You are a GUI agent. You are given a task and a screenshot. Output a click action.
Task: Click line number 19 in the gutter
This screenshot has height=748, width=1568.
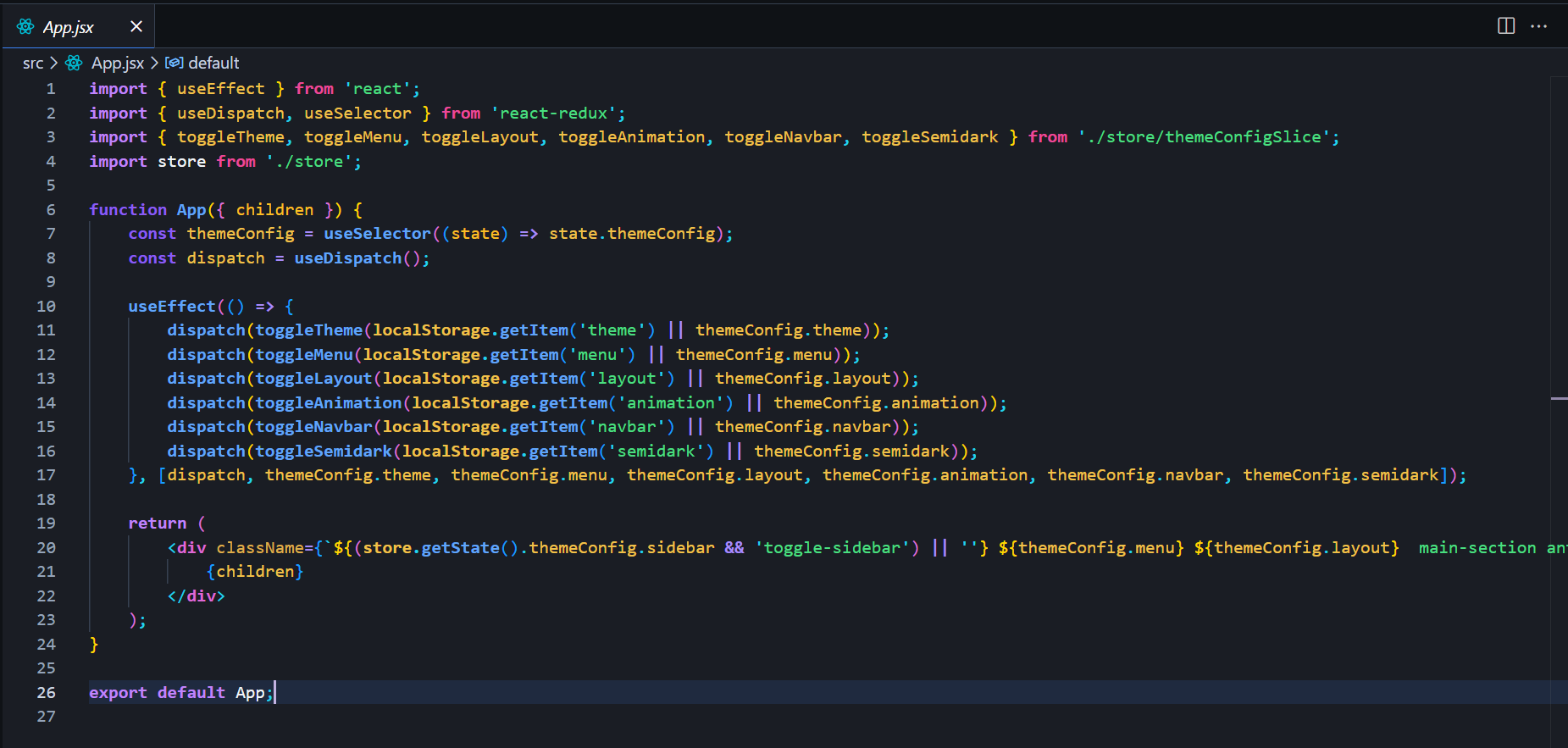coord(46,524)
